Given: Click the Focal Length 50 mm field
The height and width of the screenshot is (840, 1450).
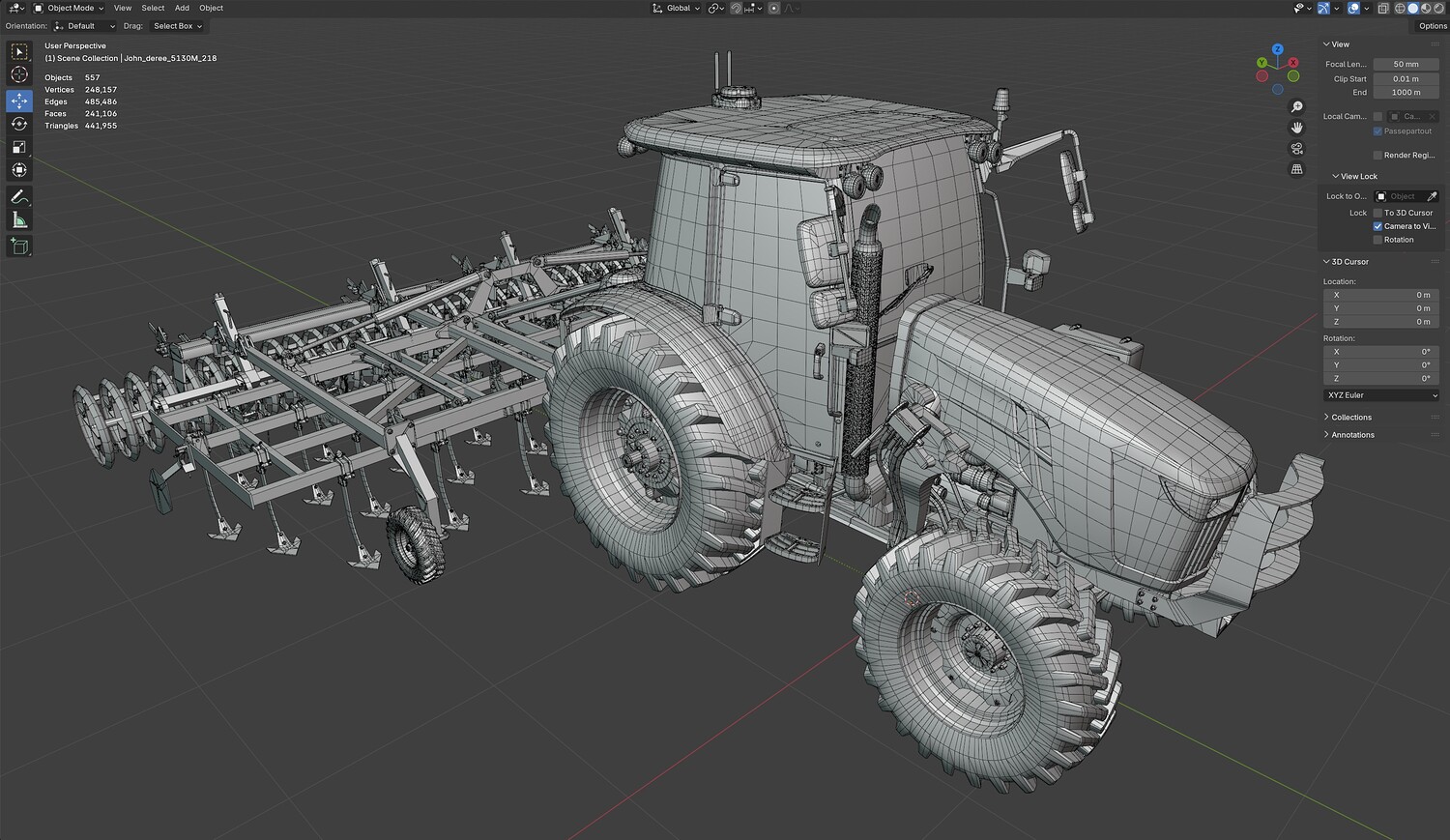Looking at the screenshot, I should pos(1406,65).
